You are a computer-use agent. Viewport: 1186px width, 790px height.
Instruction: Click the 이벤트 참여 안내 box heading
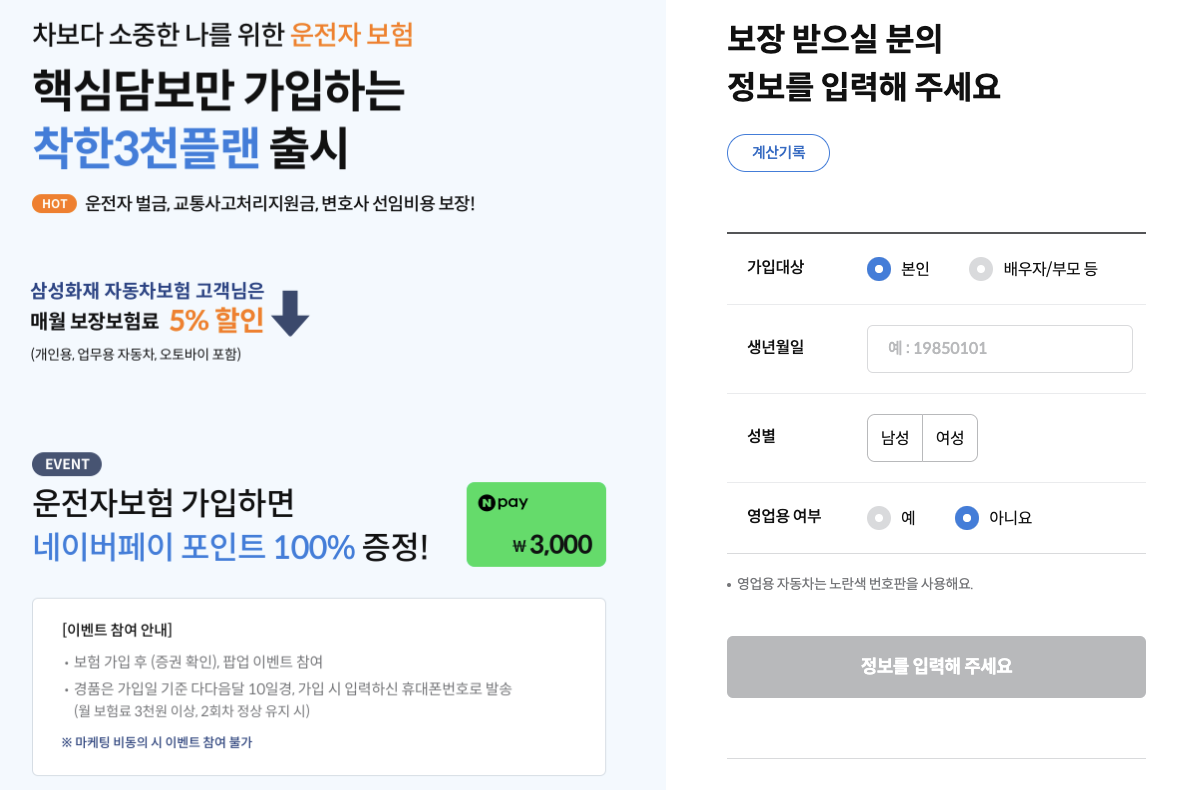coord(117,630)
